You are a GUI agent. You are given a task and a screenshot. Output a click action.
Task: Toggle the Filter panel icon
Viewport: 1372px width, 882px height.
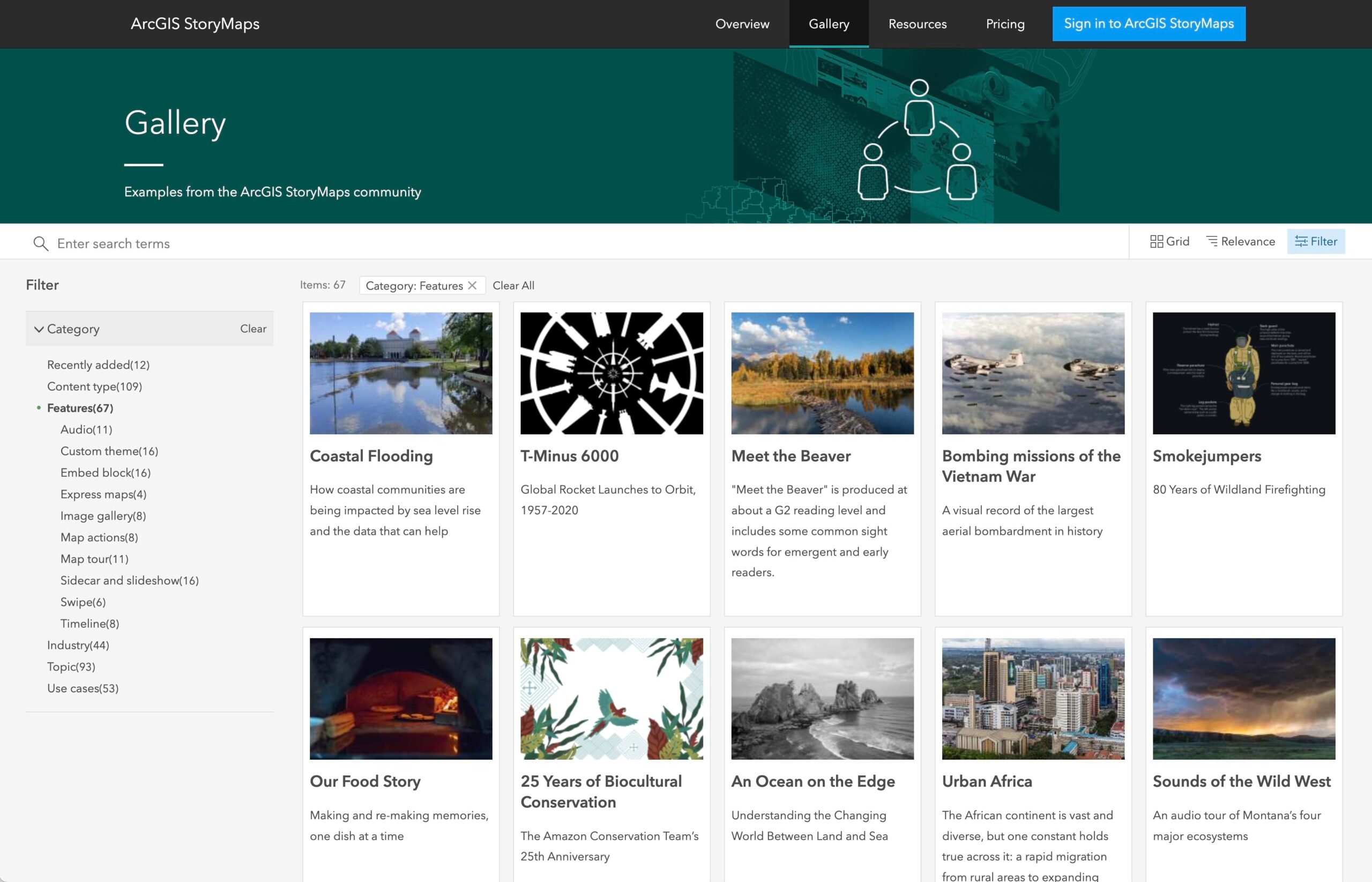1316,241
